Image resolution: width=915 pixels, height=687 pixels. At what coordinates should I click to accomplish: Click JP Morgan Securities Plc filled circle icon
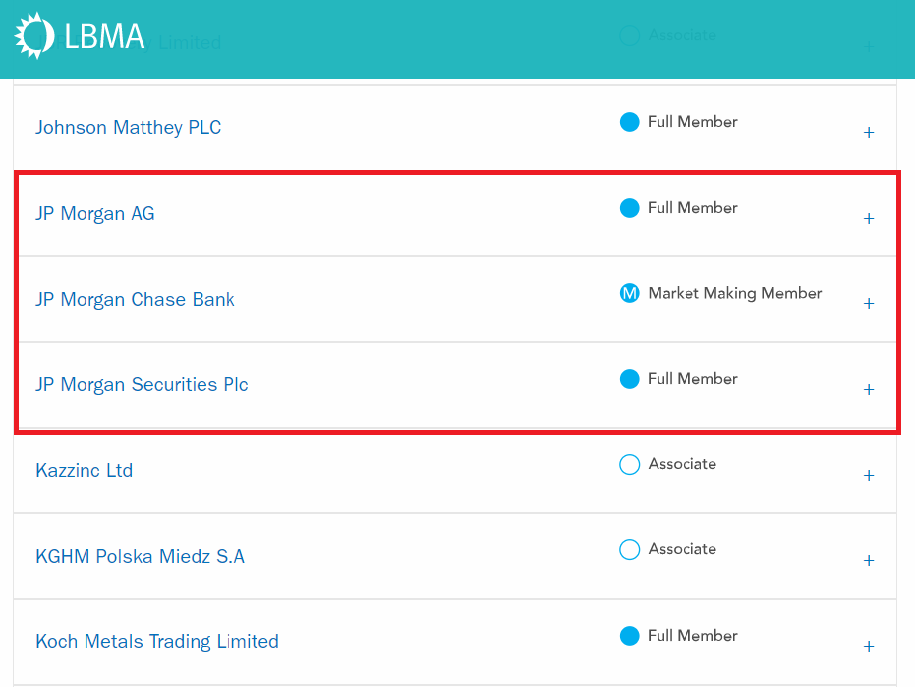629,379
